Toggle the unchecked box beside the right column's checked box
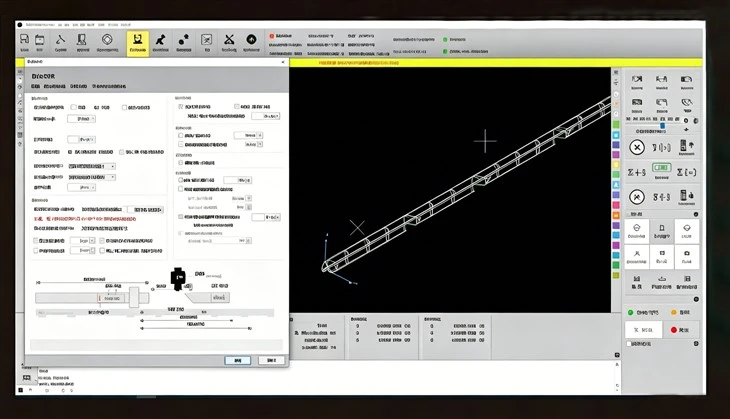This screenshot has height=419, width=730. (237, 107)
